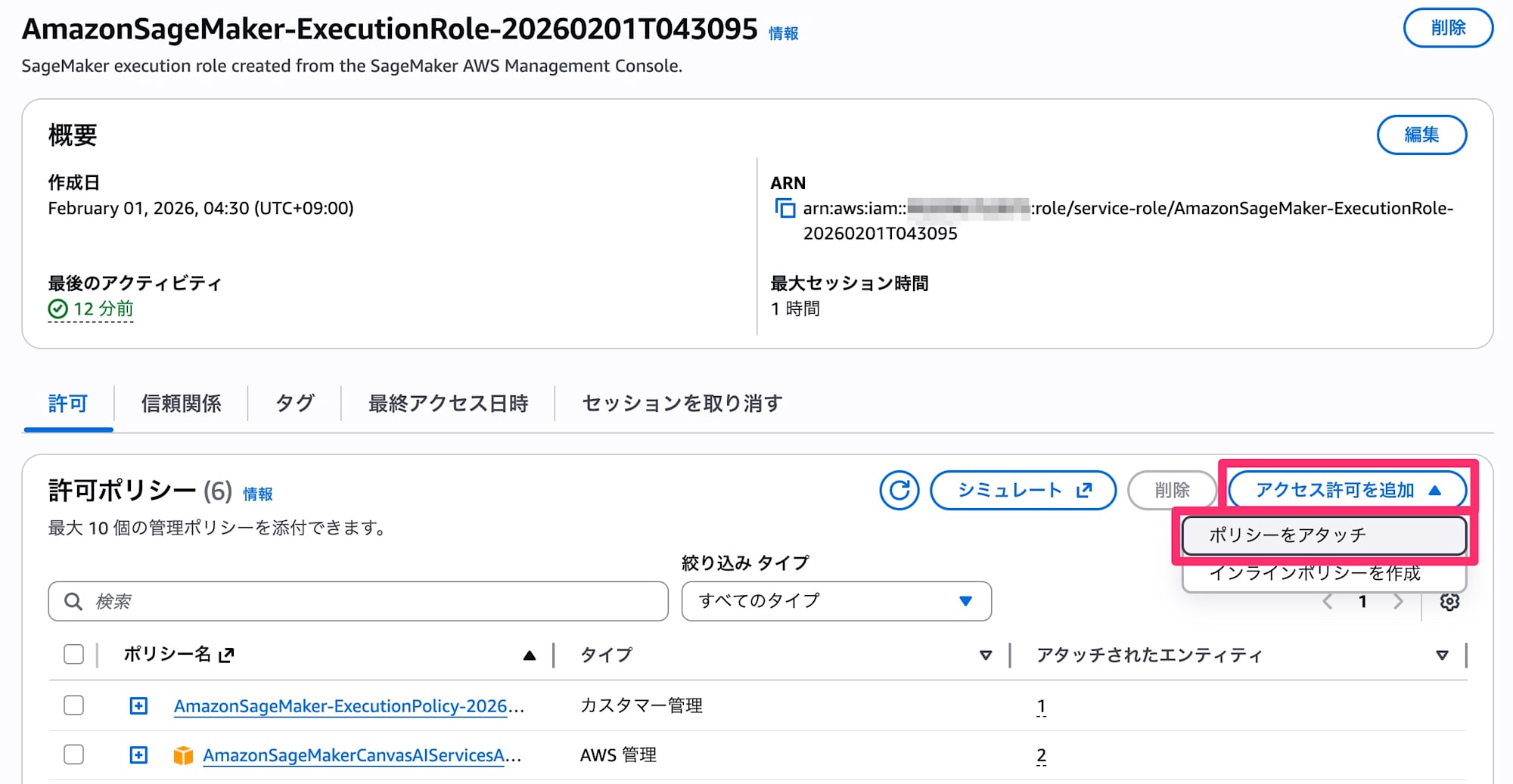1513x784 pixels.
Task: Check the AmazonSageMakerCanvasAIServices row checkbox
Action: click(x=74, y=755)
